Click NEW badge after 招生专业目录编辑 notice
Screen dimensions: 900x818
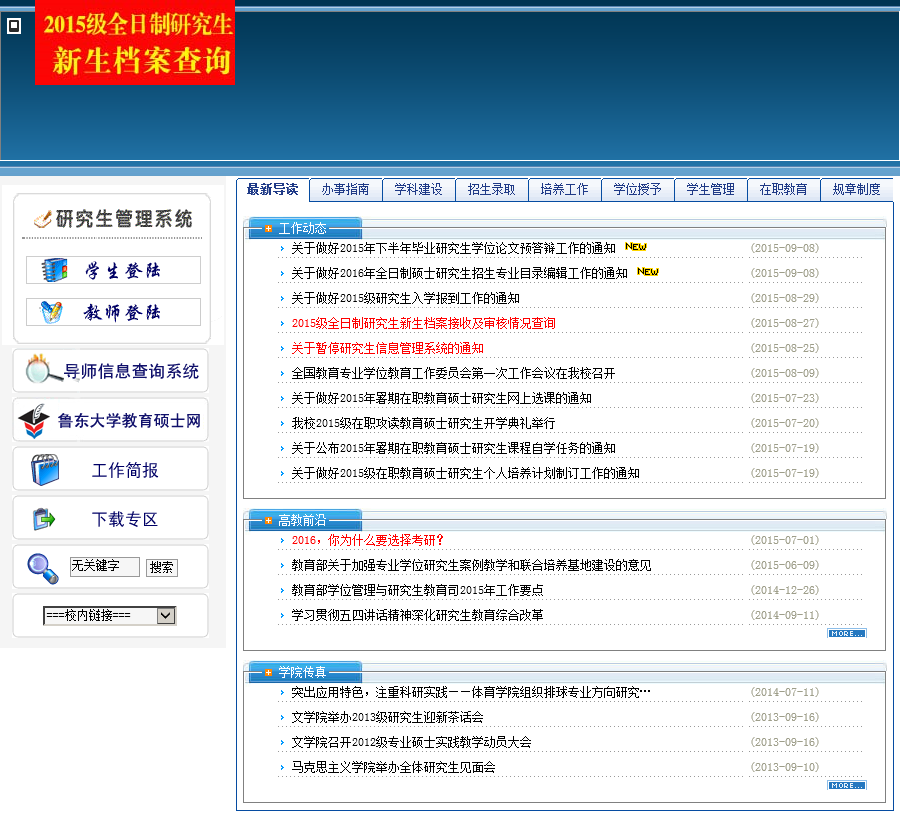click(647, 272)
